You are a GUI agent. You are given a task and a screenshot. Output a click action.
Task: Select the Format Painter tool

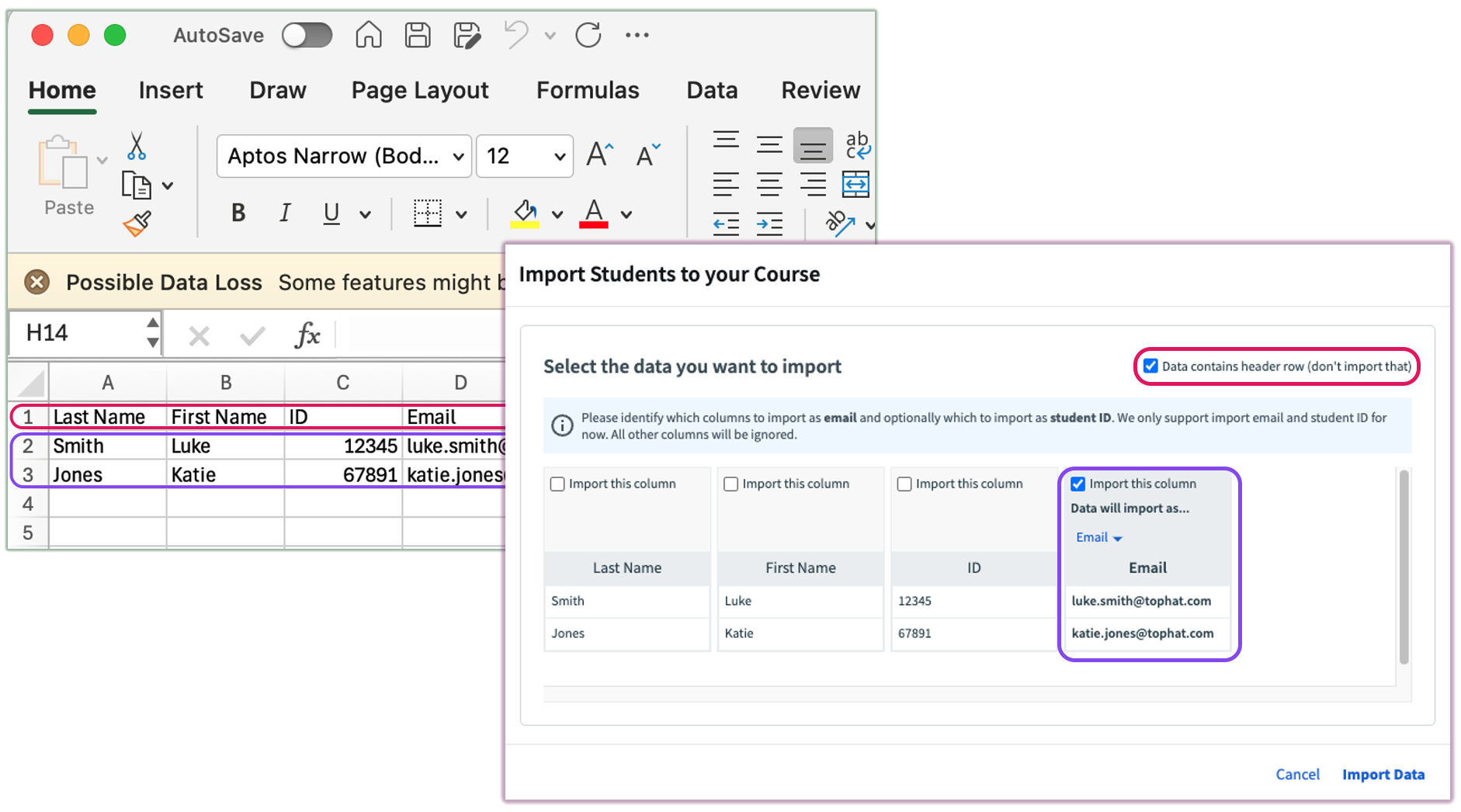[x=137, y=225]
